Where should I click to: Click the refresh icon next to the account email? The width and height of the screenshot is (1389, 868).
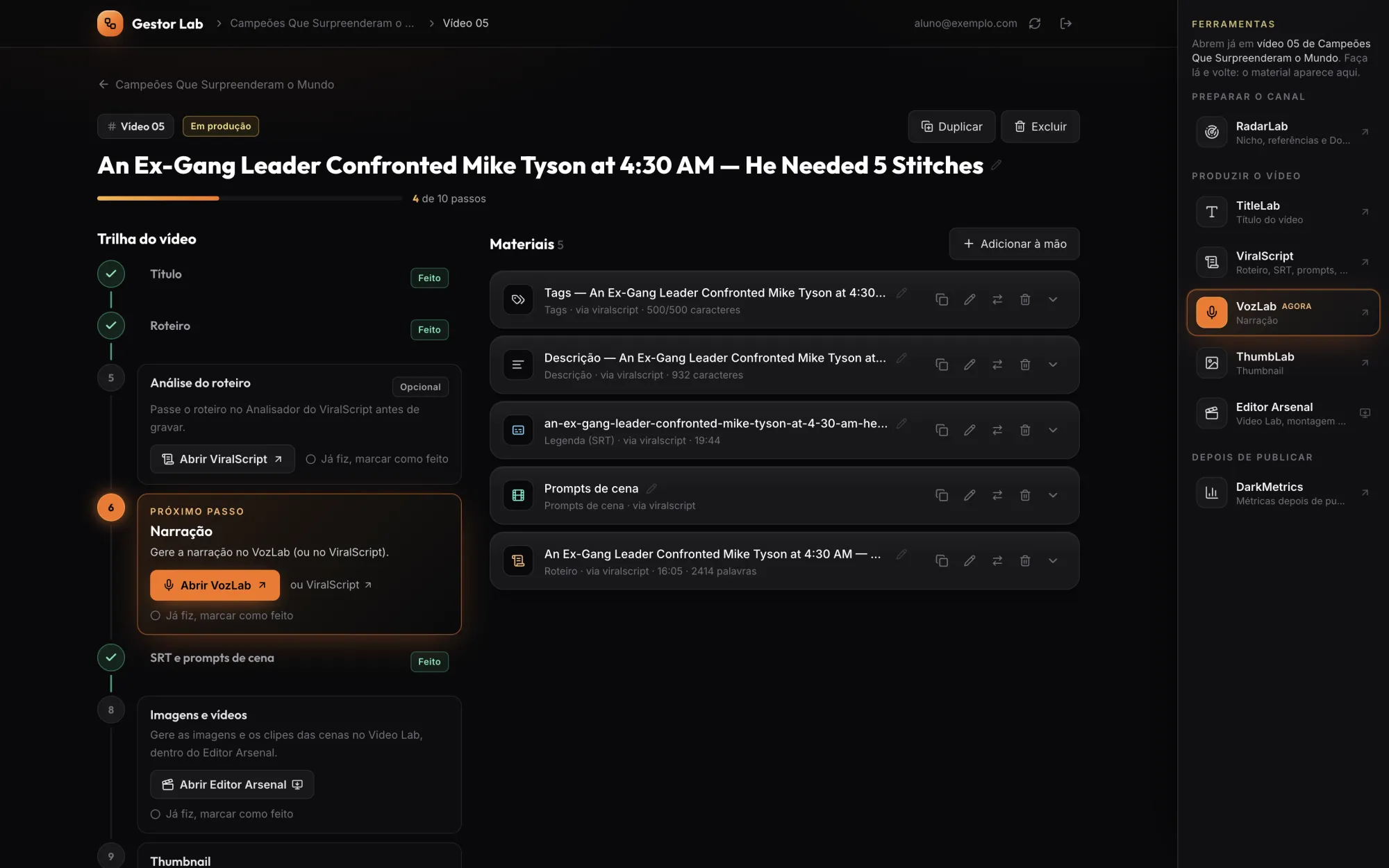(x=1035, y=24)
